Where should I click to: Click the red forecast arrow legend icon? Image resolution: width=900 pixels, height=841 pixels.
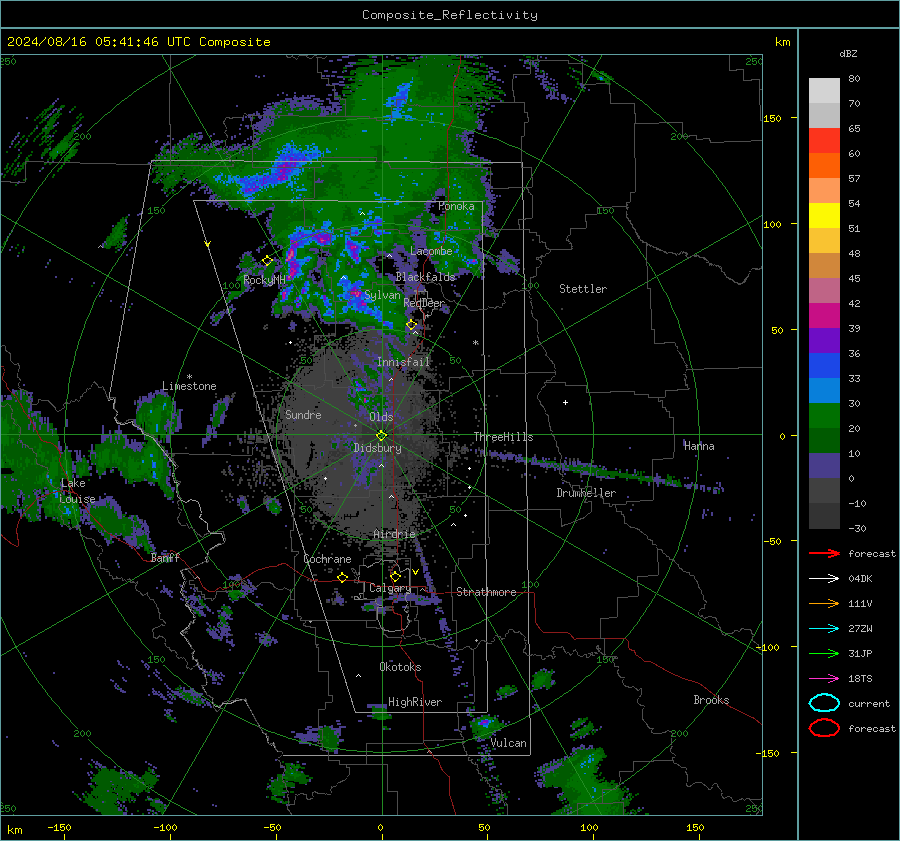pyautogui.click(x=824, y=553)
